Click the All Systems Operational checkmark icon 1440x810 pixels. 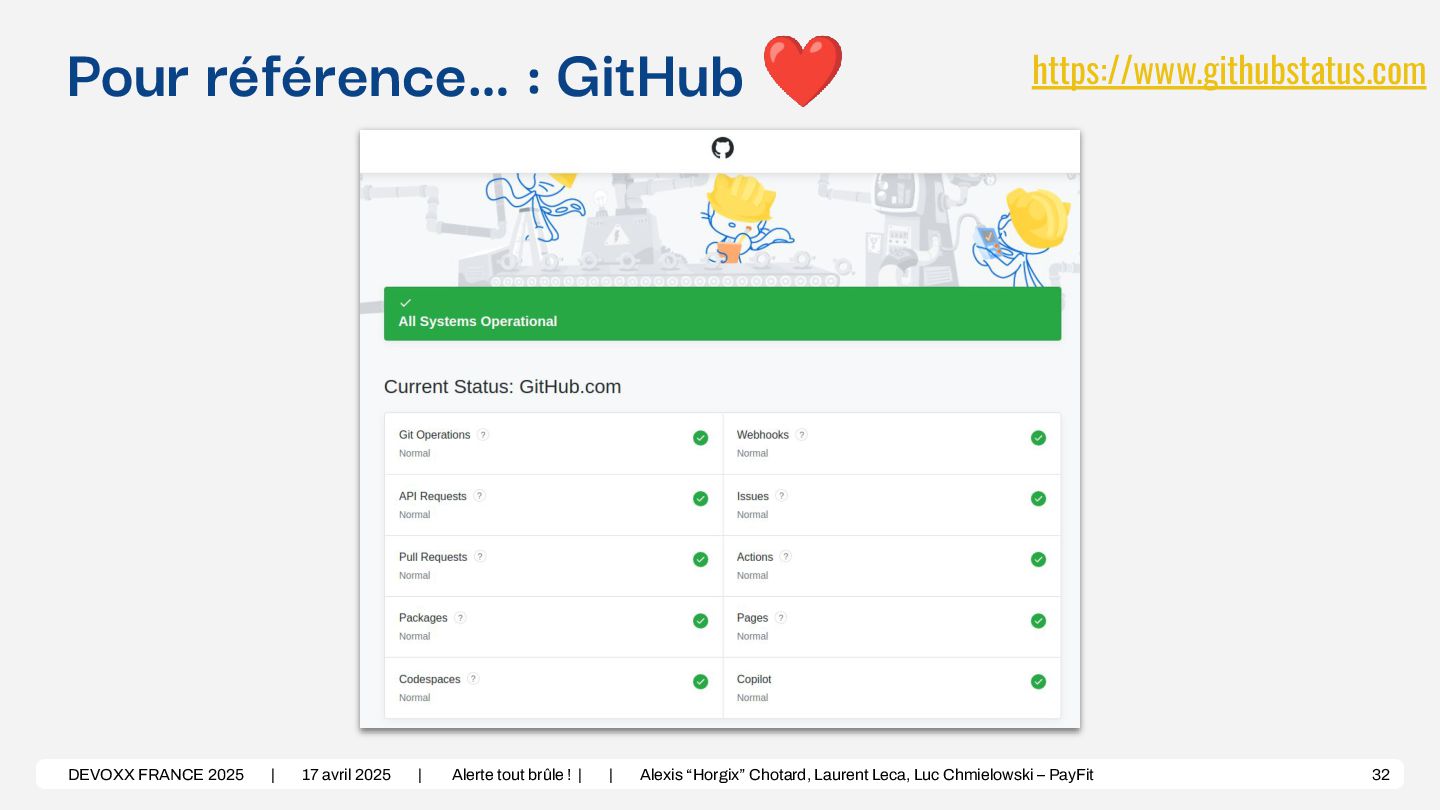[405, 302]
